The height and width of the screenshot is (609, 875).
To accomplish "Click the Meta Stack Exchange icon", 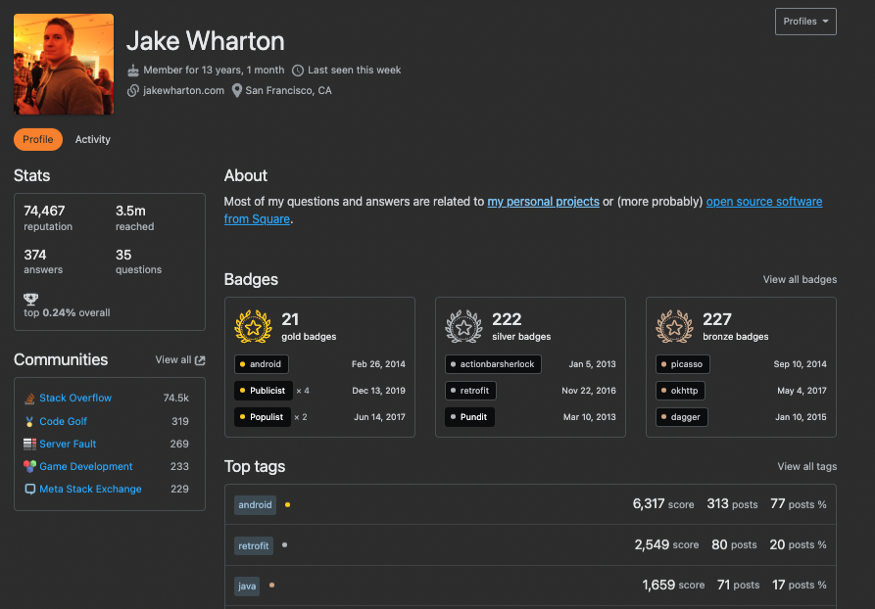I will coord(30,489).
